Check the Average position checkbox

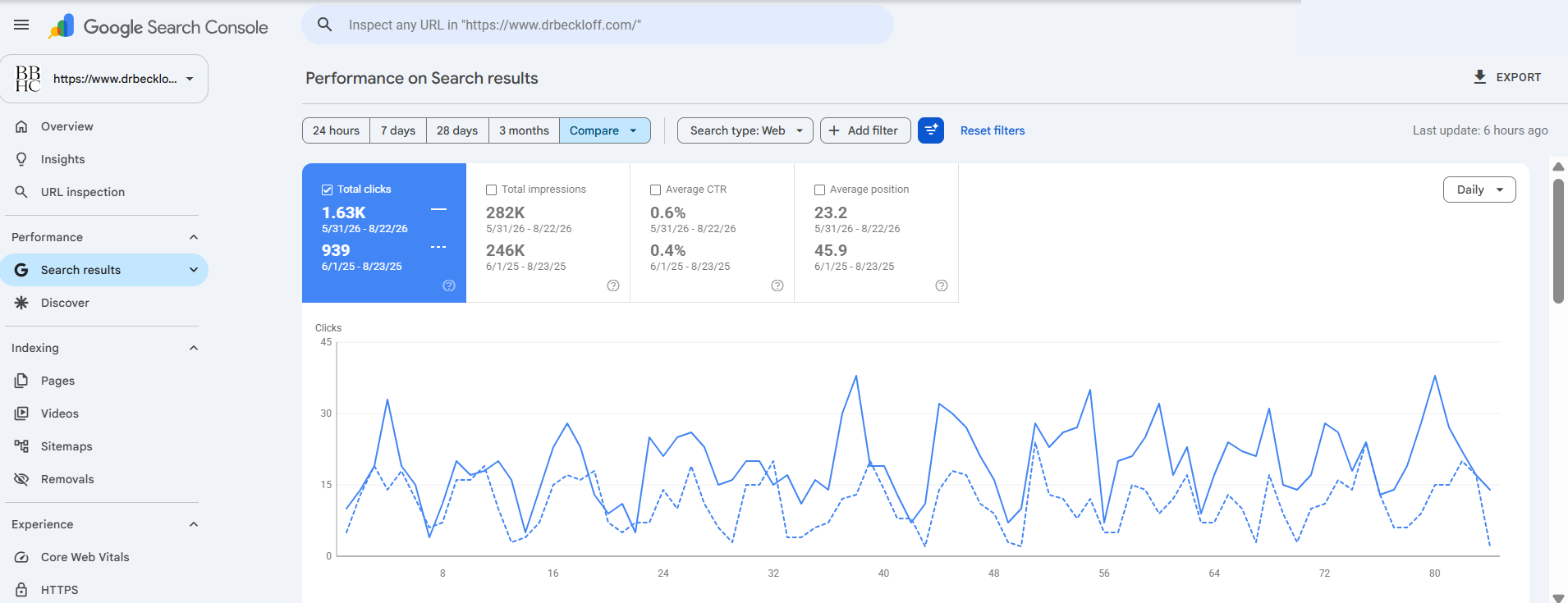coord(819,190)
